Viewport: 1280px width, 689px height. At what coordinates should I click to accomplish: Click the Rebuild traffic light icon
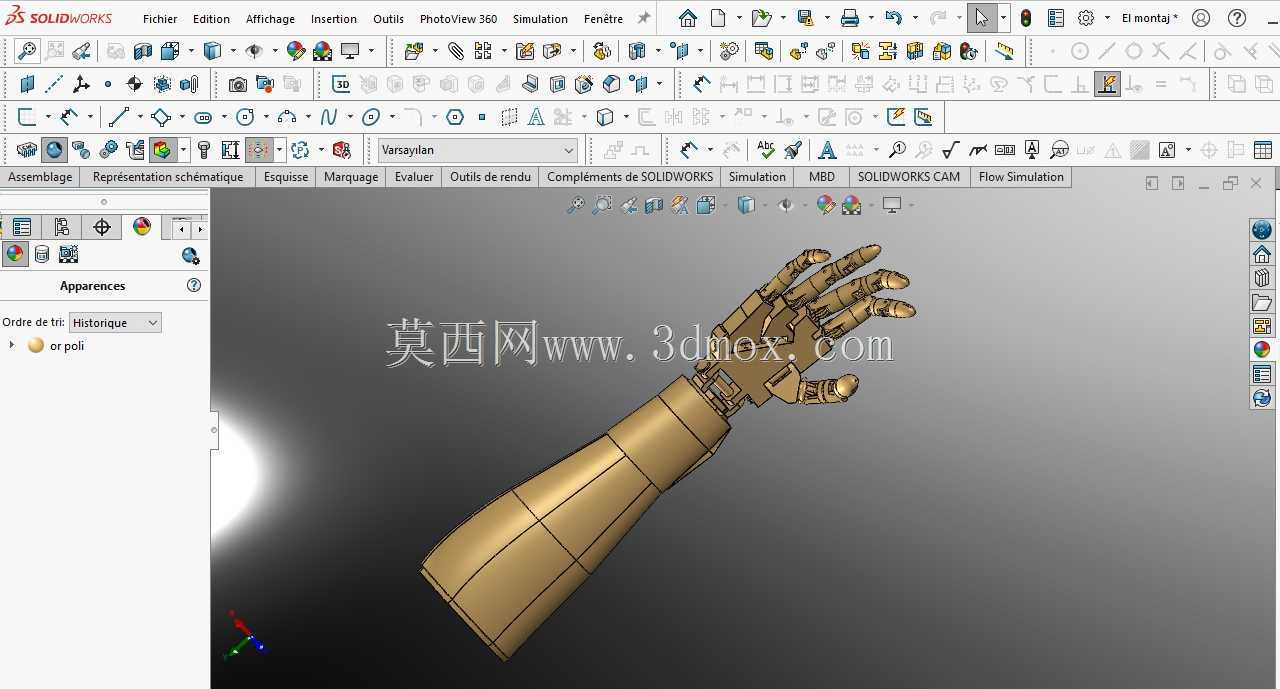[x=1026, y=18]
